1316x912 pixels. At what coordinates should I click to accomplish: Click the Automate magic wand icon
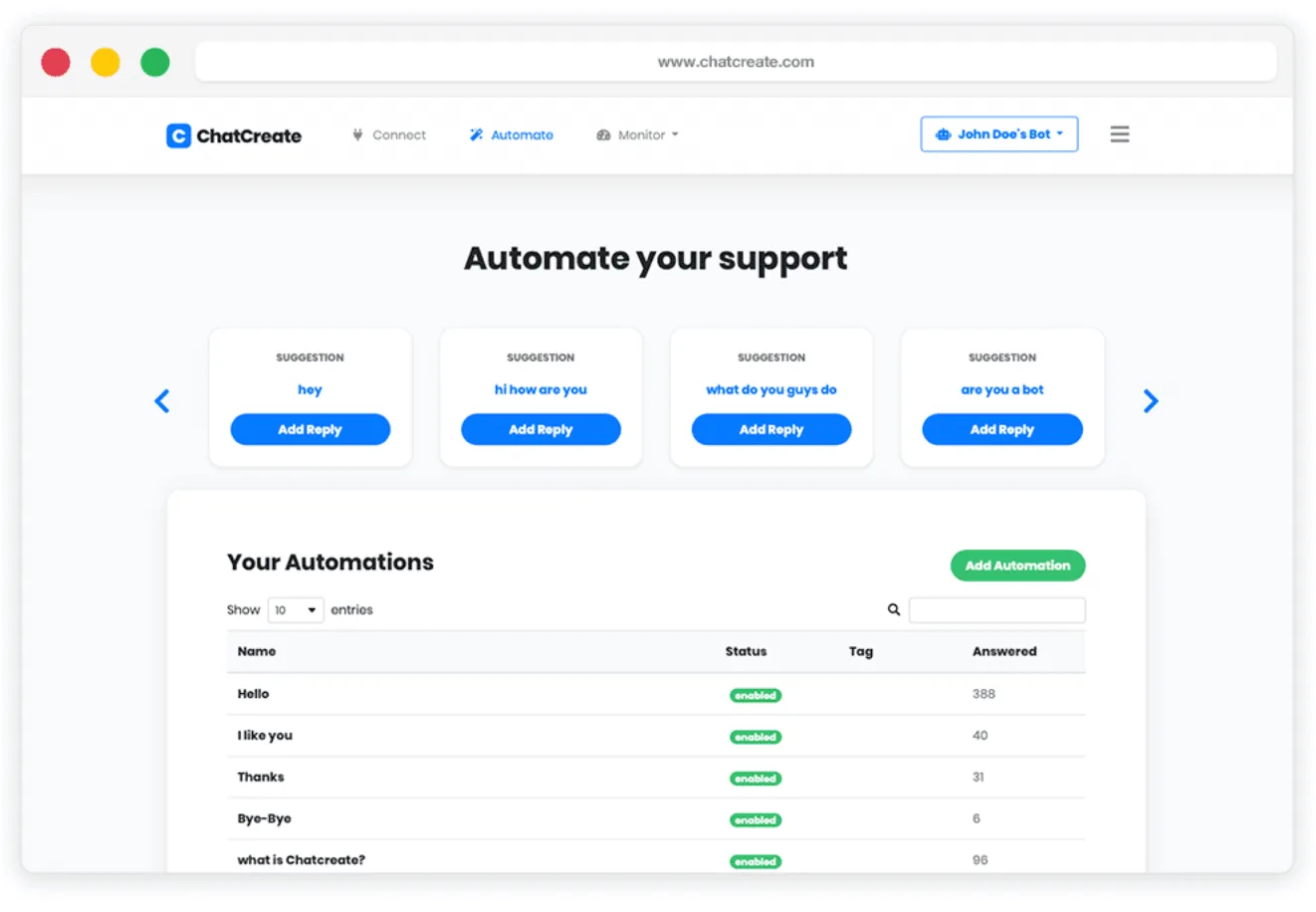[475, 134]
